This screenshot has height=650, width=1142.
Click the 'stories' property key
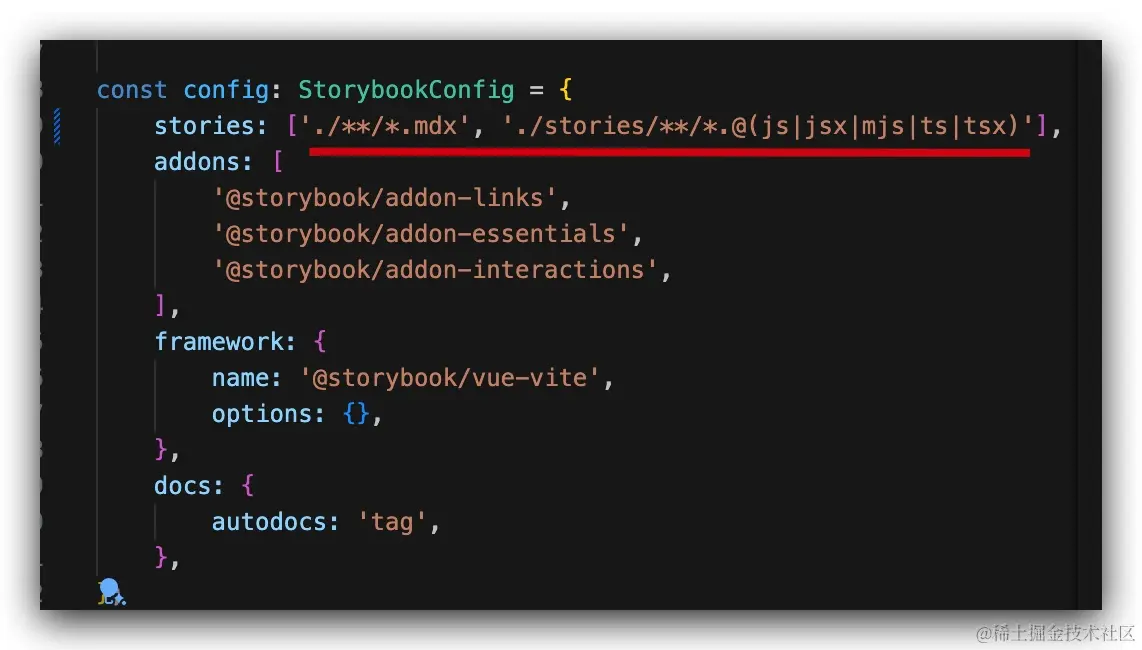click(204, 126)
